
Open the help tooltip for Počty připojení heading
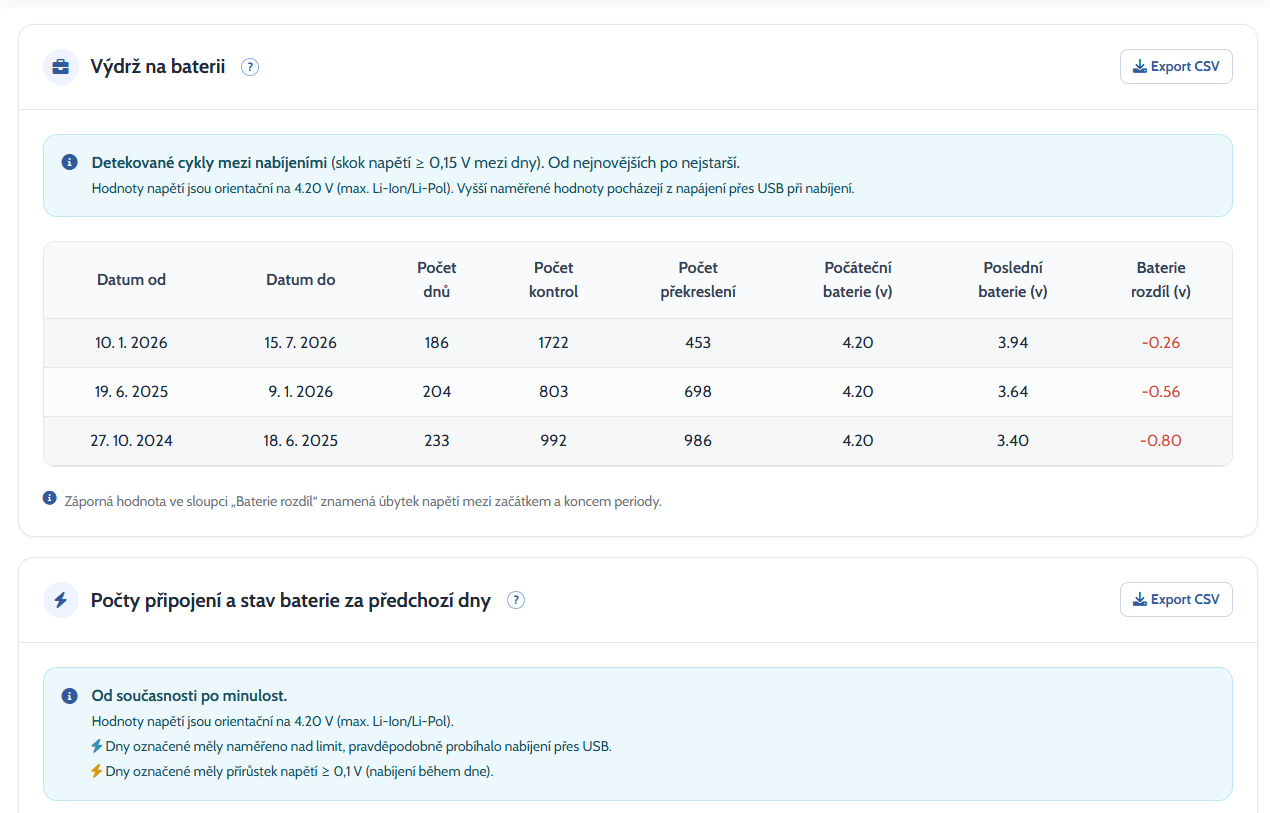tap(516, 600)
